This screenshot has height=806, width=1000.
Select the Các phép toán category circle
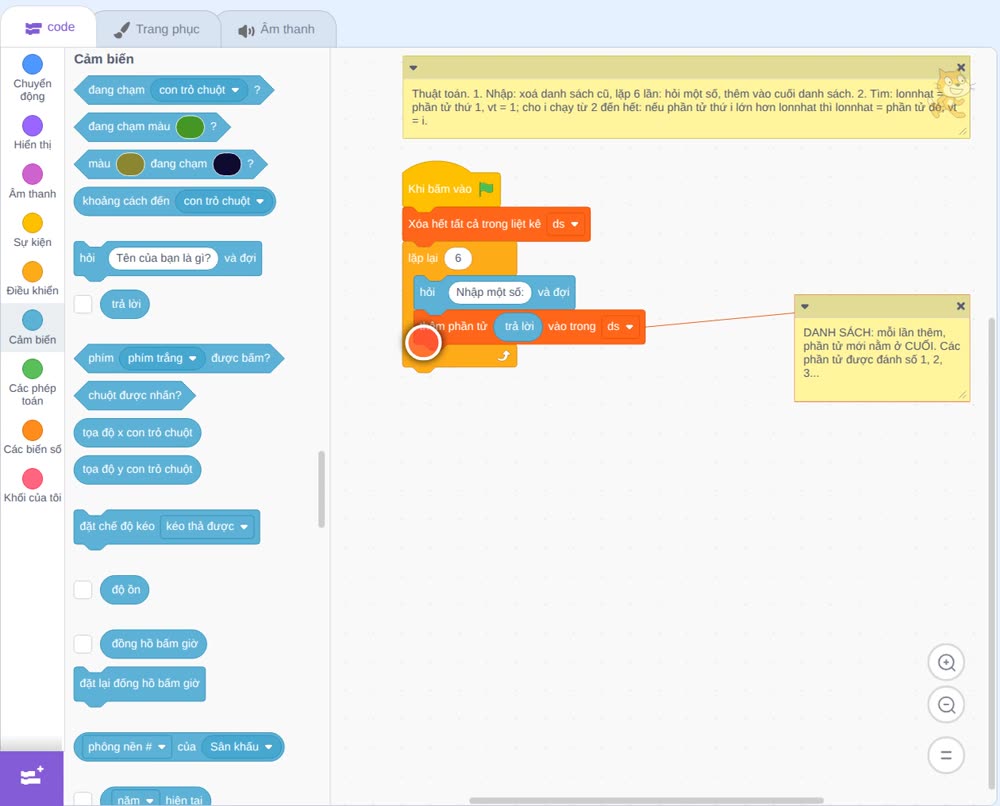[x=33, y=369]
